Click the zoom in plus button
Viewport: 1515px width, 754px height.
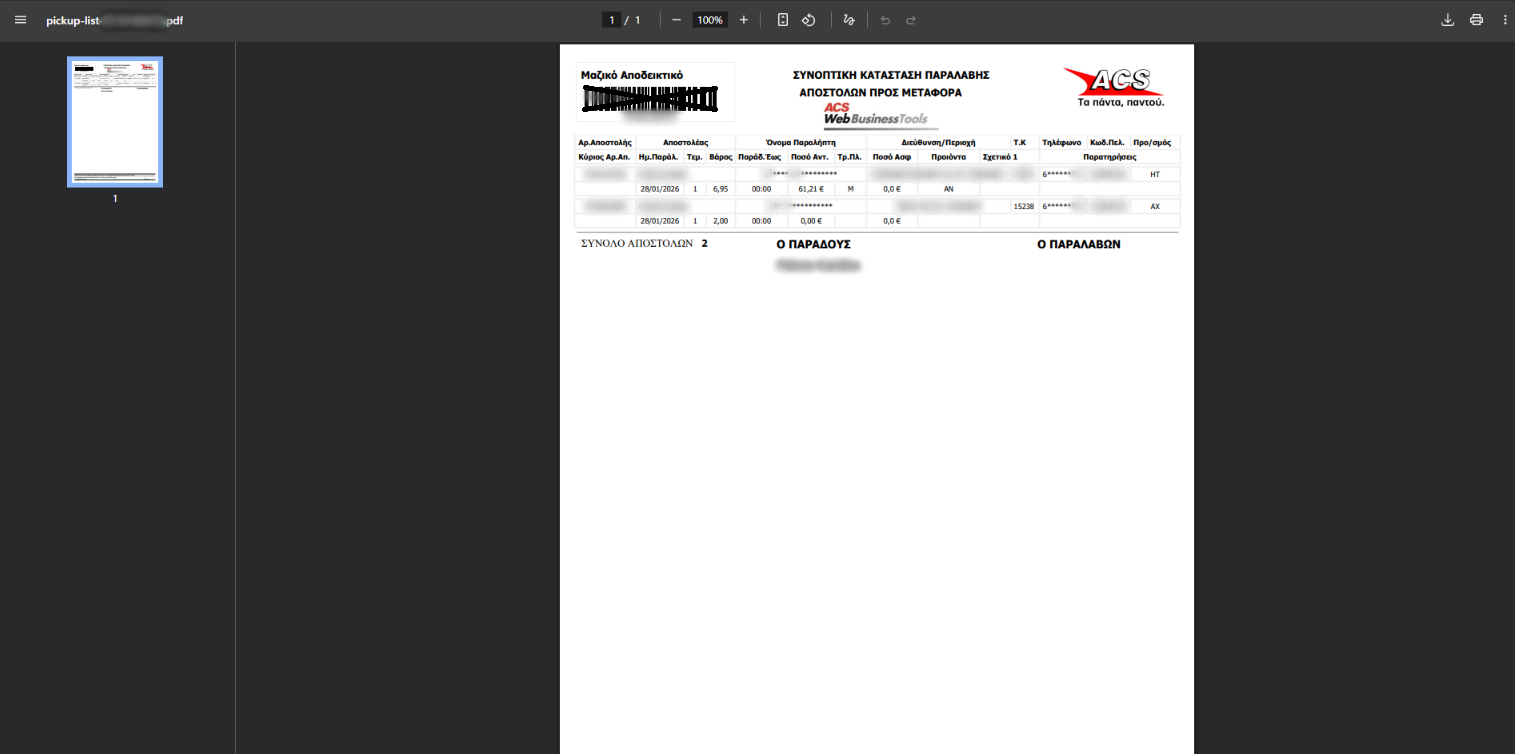743,20
